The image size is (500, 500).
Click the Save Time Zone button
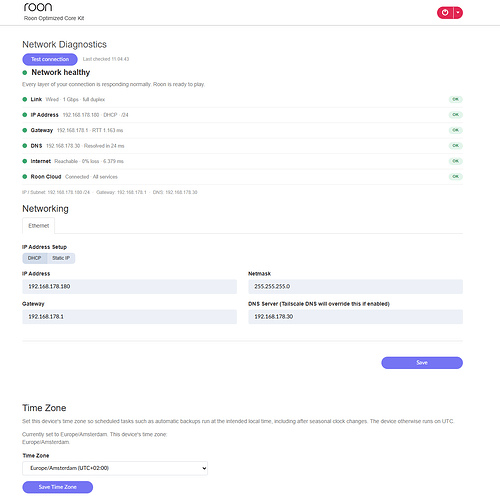[58, 487]
